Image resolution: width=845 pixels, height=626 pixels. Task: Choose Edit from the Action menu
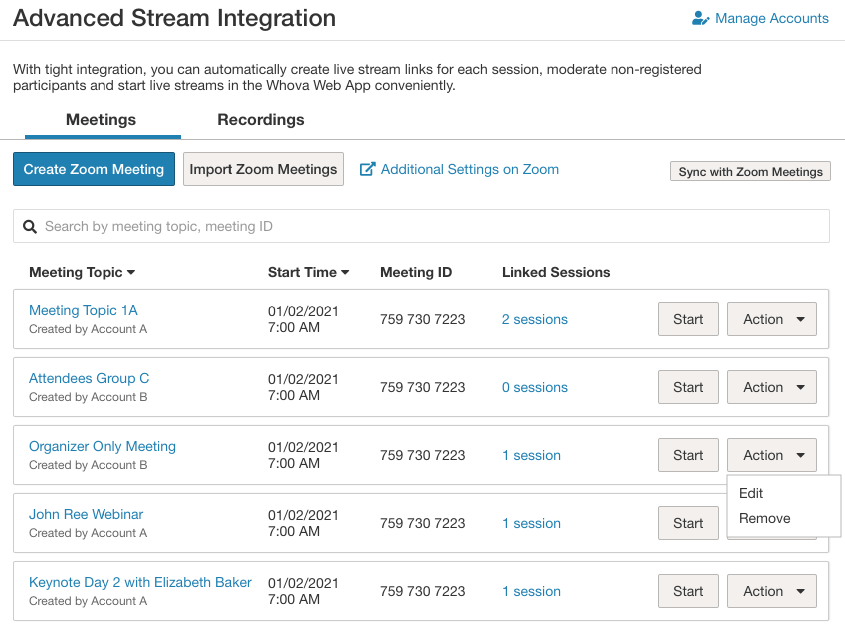click(751, 493)
